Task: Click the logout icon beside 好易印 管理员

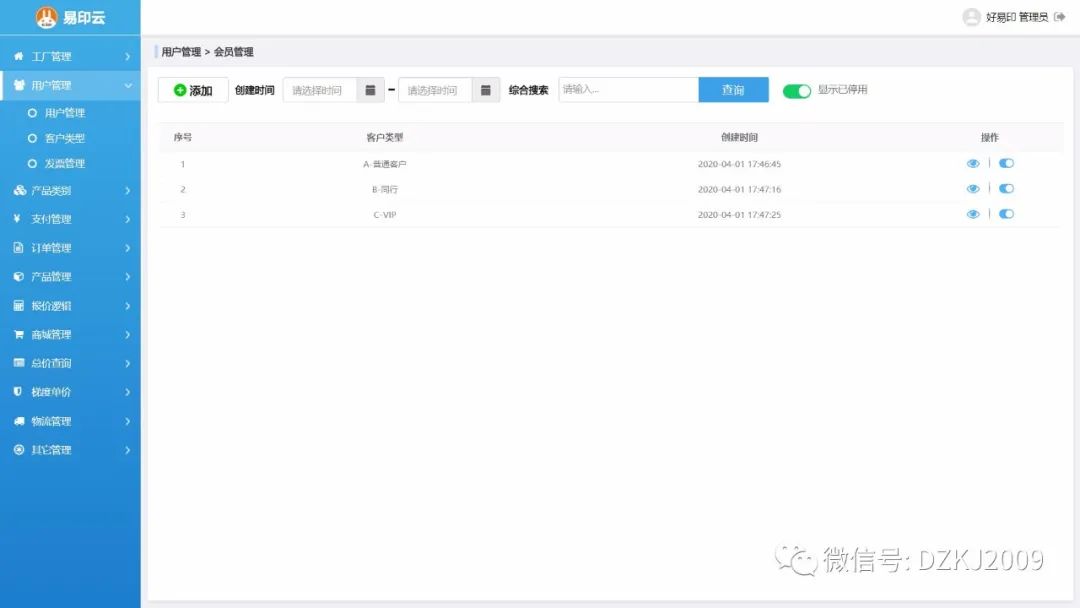Action: tap(1060, 17)
